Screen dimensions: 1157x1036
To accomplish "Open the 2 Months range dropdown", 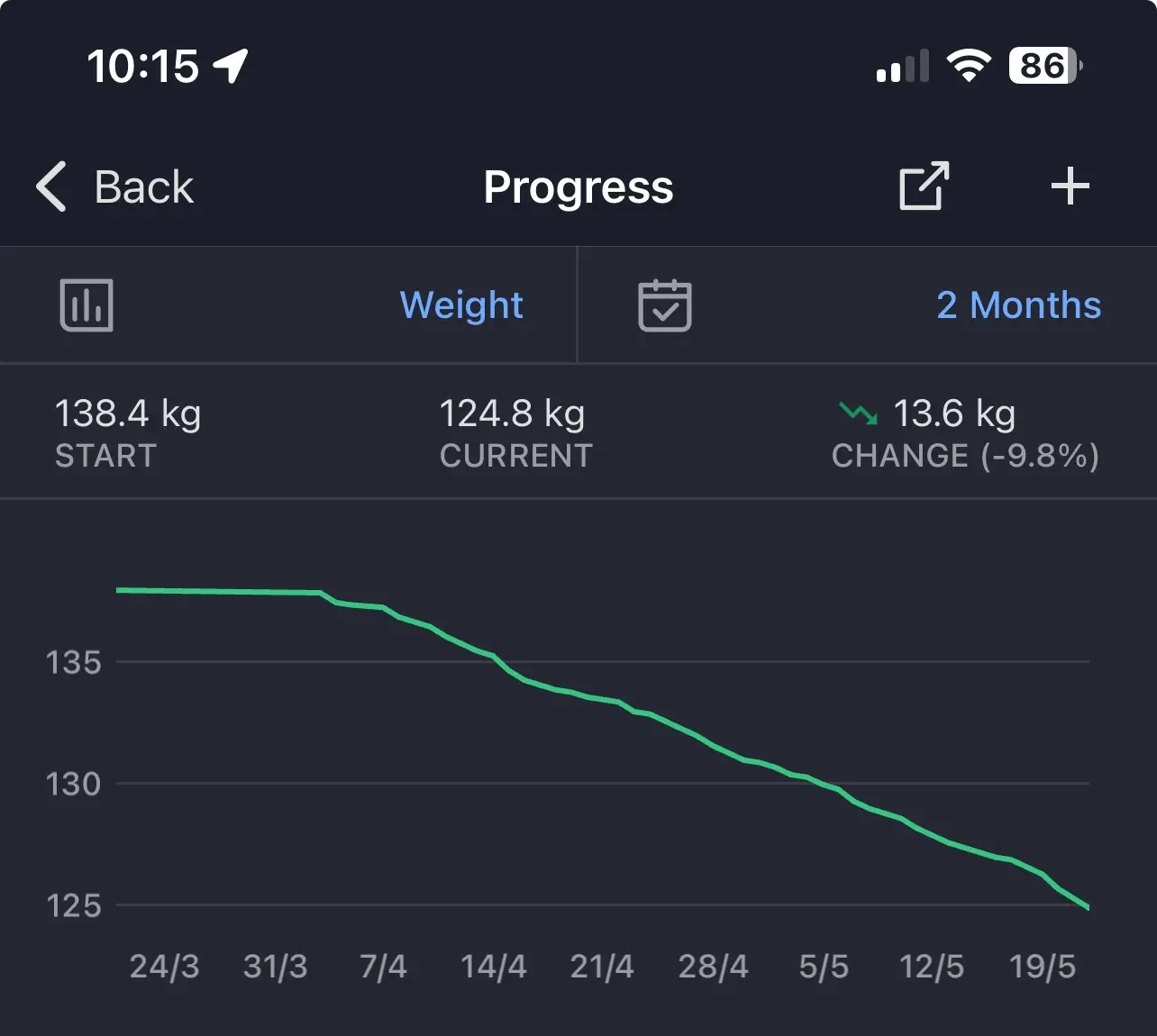I will pyautogui.click(x=1018, y=305).
